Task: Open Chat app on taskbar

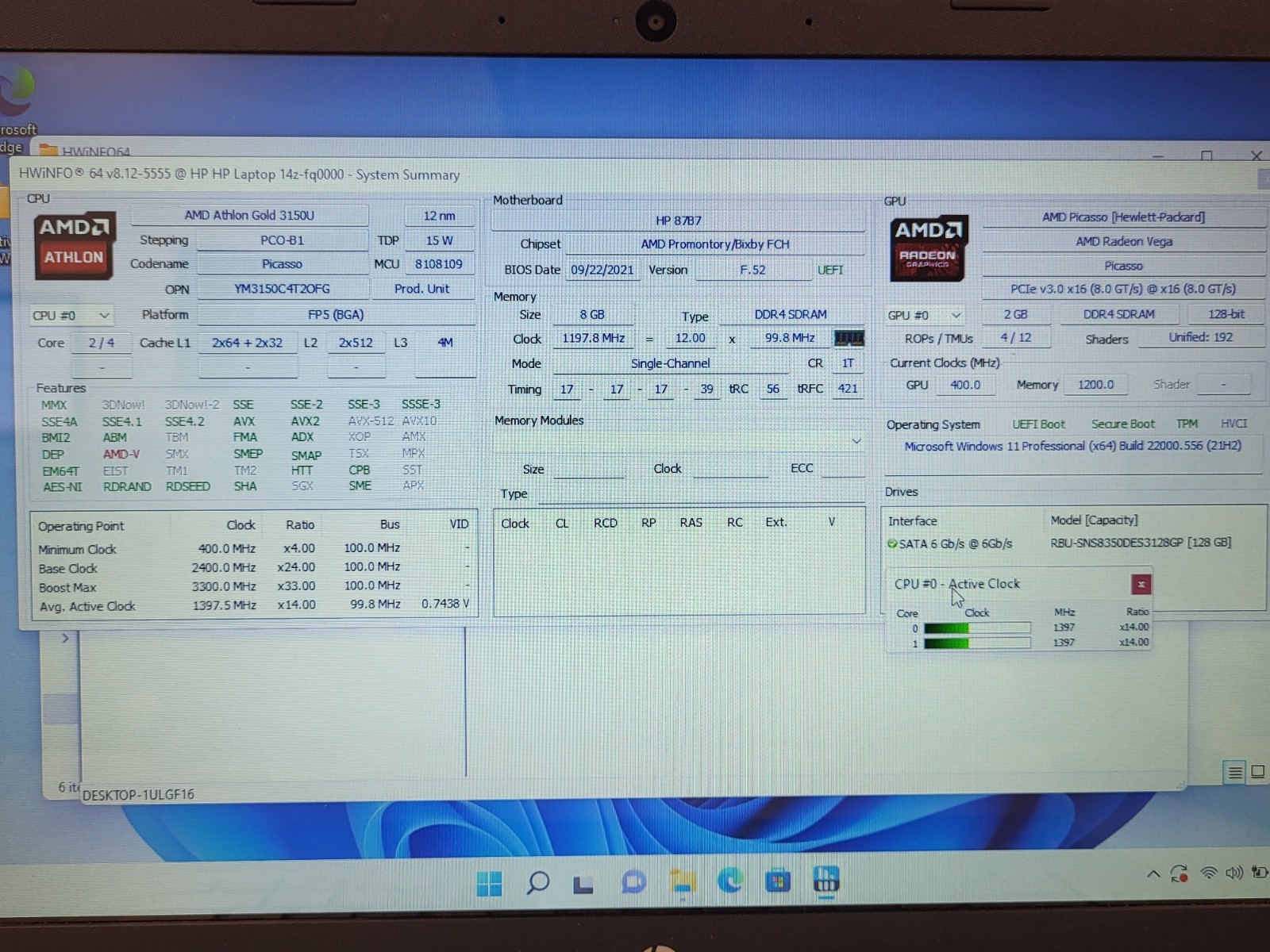Action: (x=633, y=882)
